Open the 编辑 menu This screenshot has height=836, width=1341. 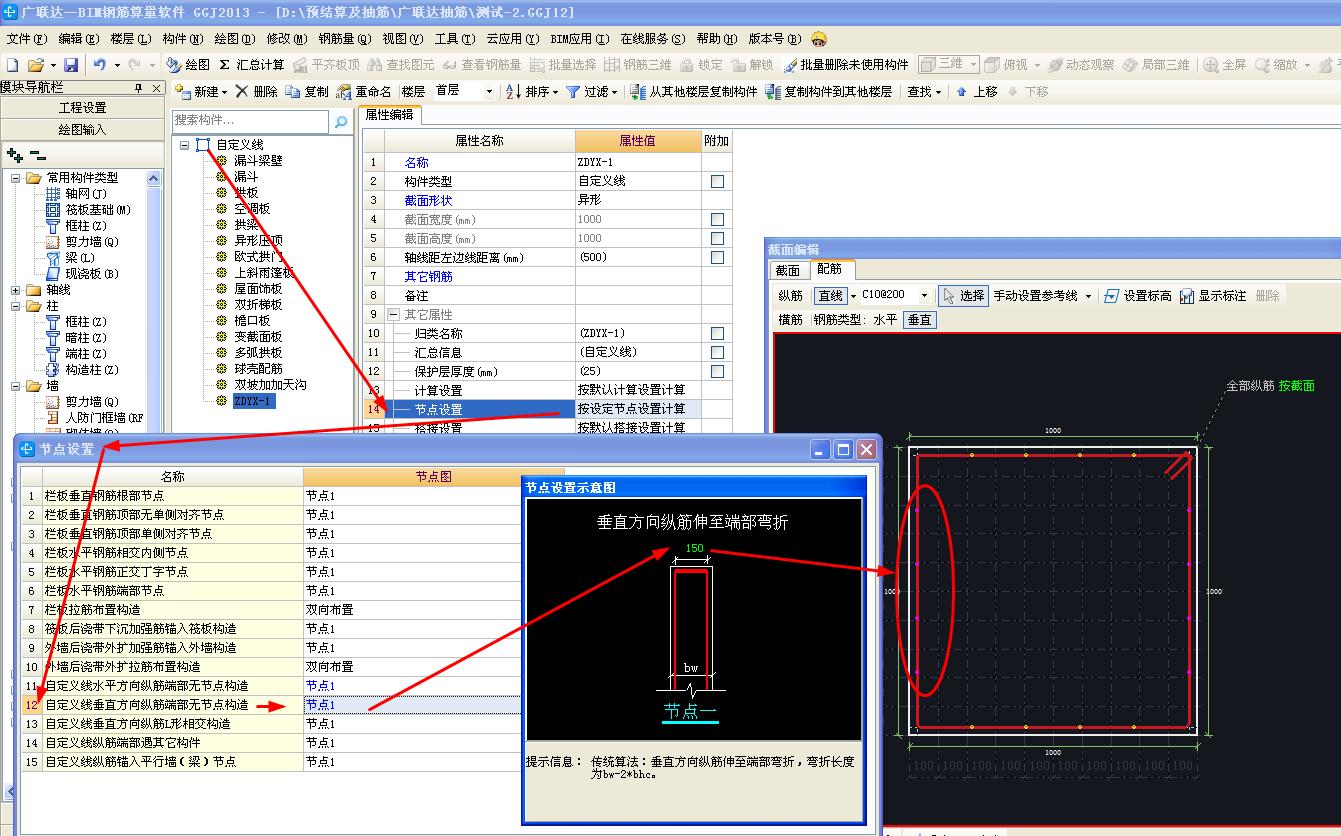tap(79, 39)
